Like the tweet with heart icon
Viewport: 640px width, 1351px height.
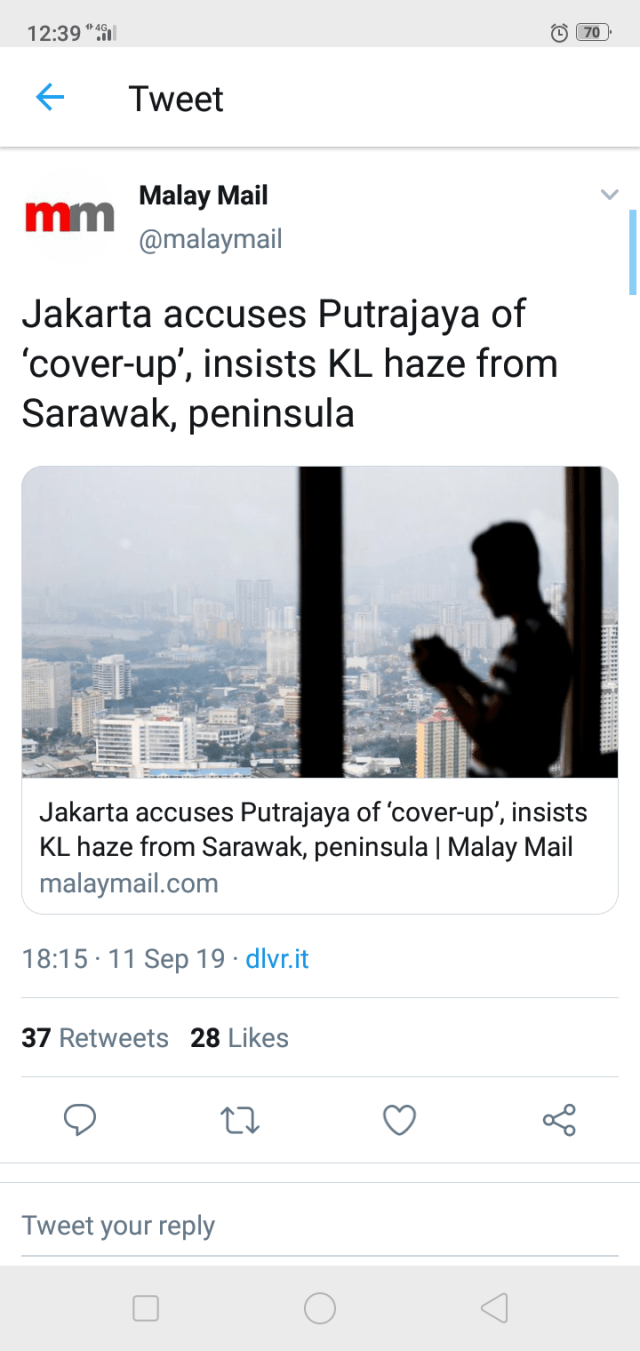coord(400,1120)
